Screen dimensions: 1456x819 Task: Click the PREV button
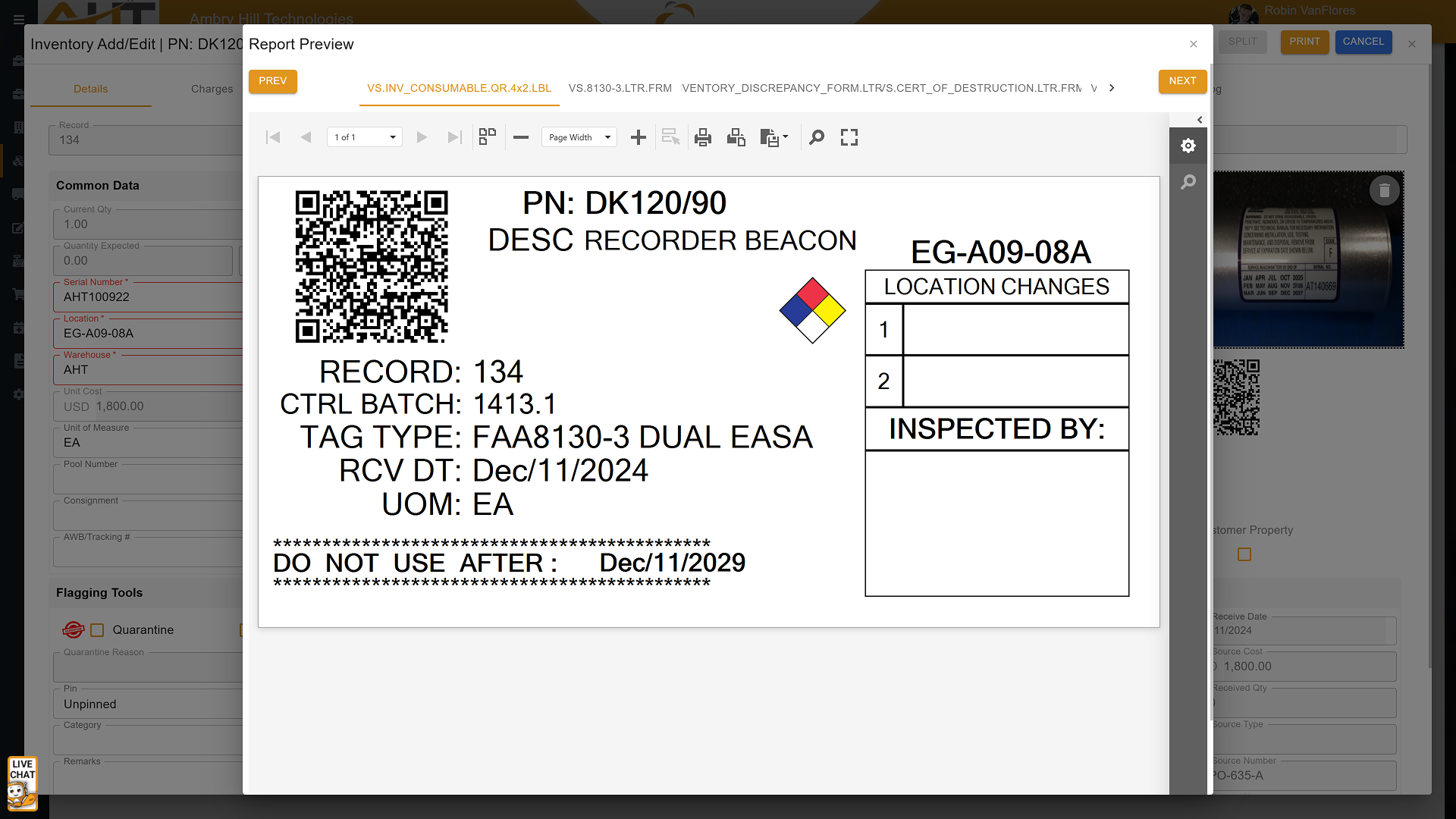click(272, 81)
